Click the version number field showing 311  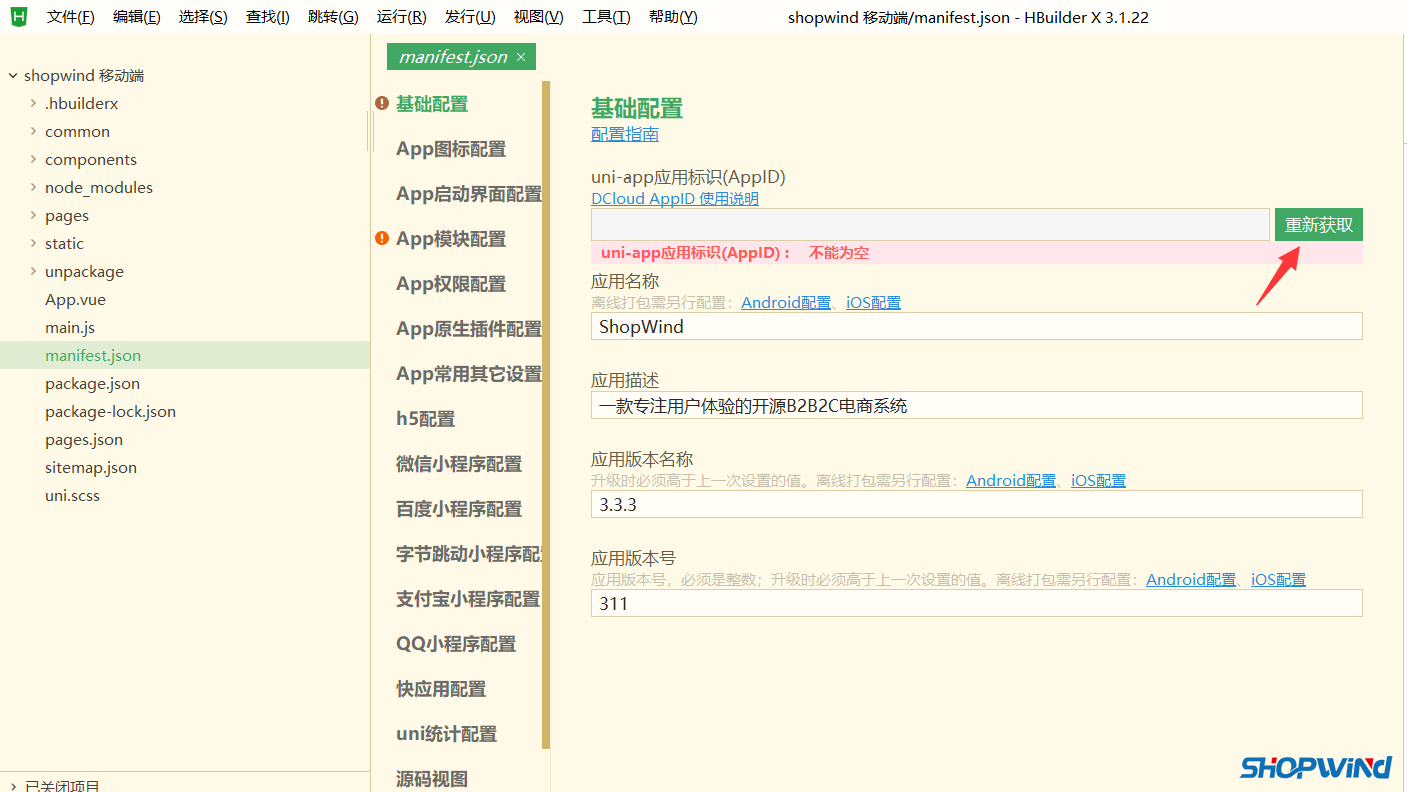point(976,603)
